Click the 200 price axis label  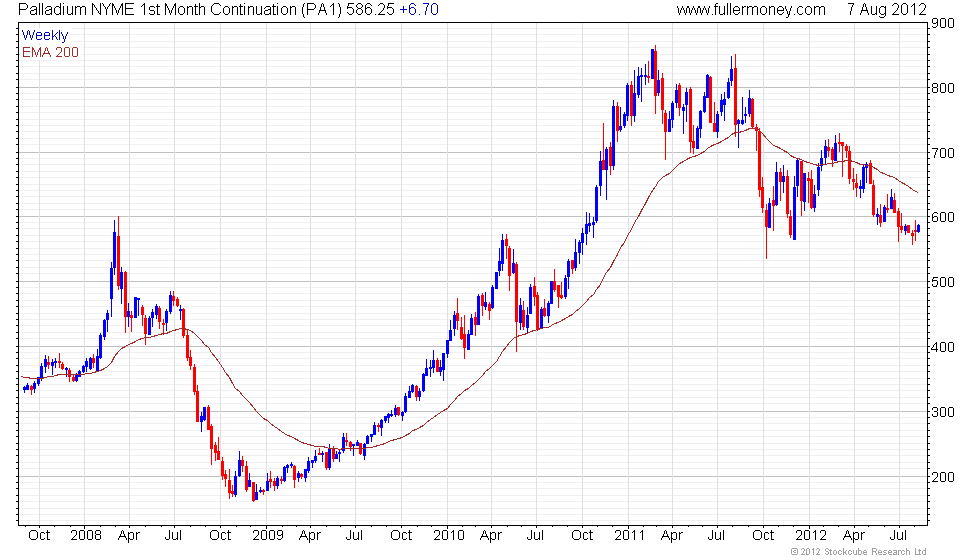pyautogui.click(x=942, y=478)
